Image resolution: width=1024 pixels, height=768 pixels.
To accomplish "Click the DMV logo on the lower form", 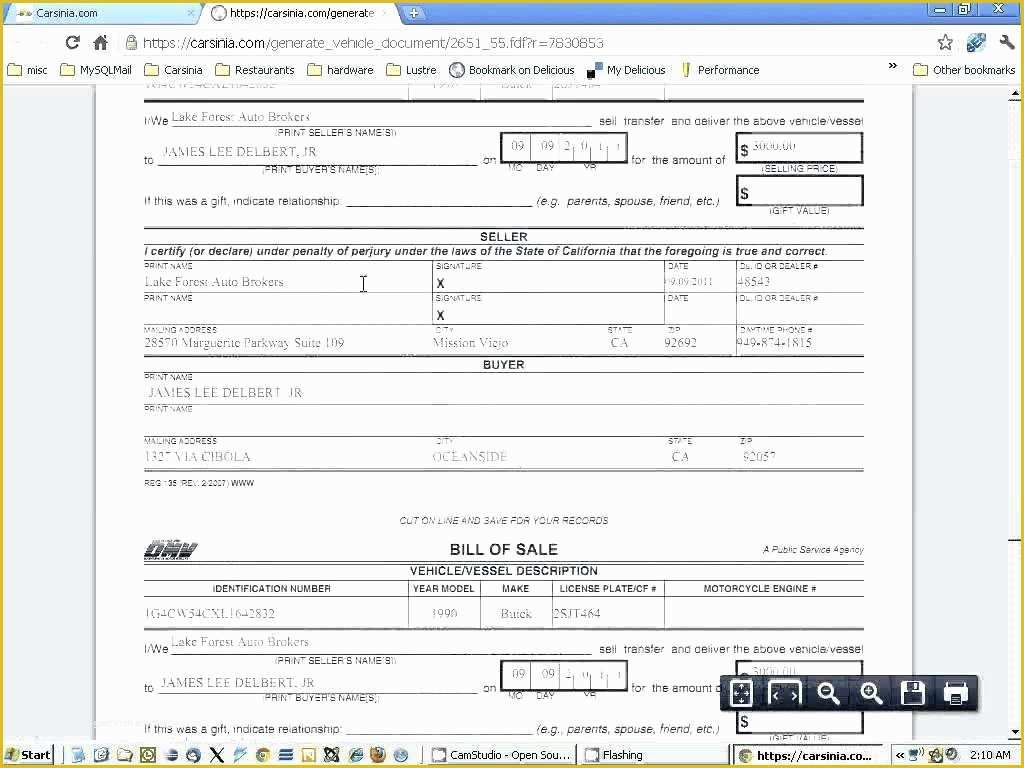I will [170, 550].
